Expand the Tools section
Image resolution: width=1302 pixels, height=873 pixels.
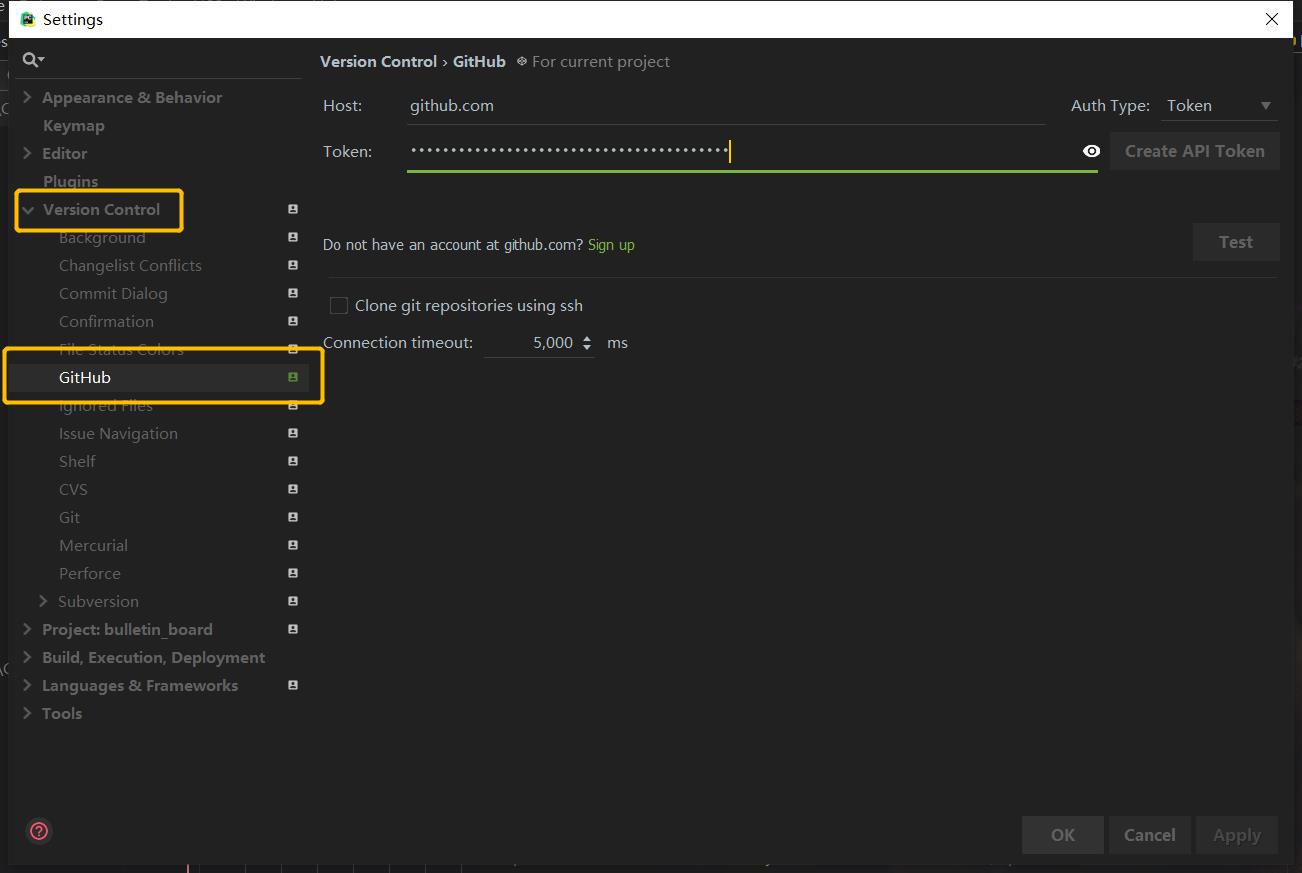28,713
